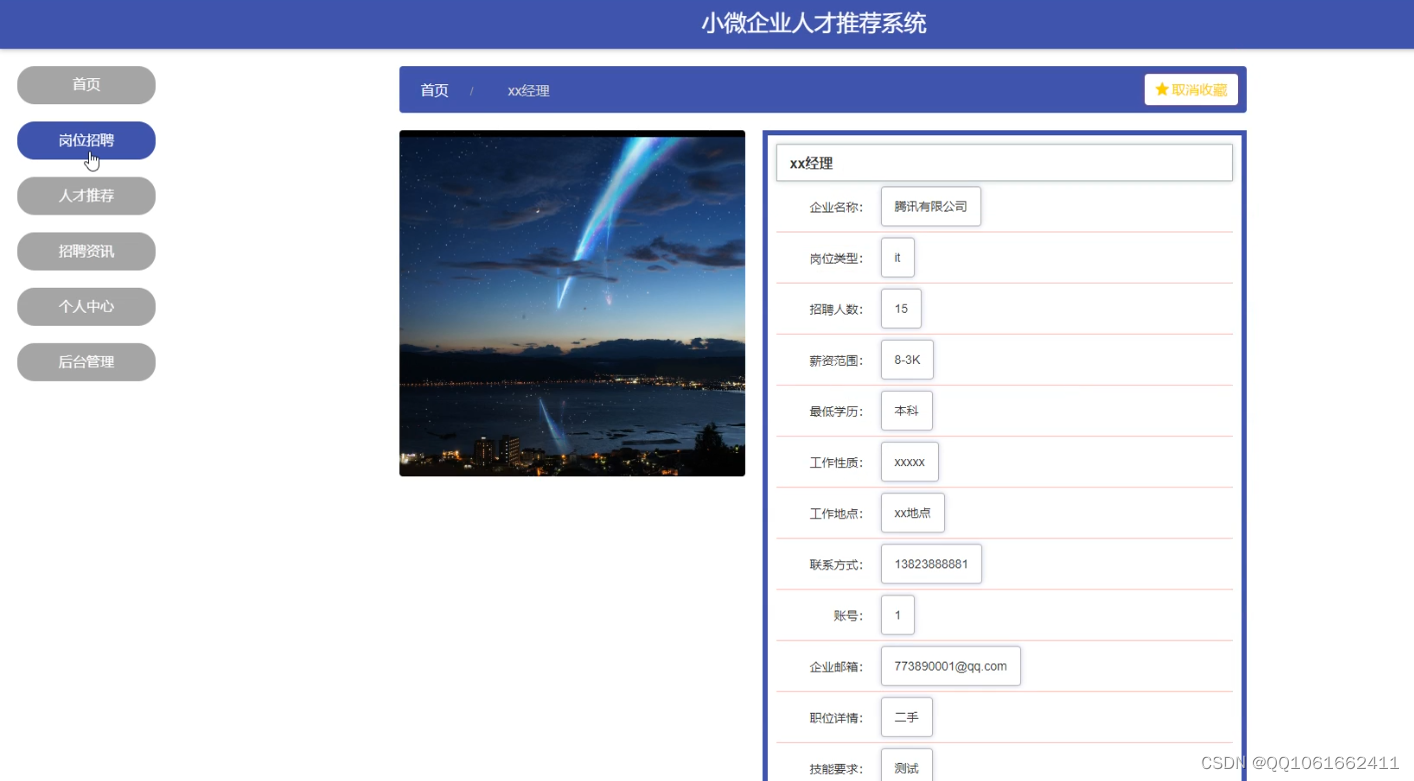1414x781 pixels.
Task: Click xx经理 in the breadcrumb trail
Action: pos(528,90)
